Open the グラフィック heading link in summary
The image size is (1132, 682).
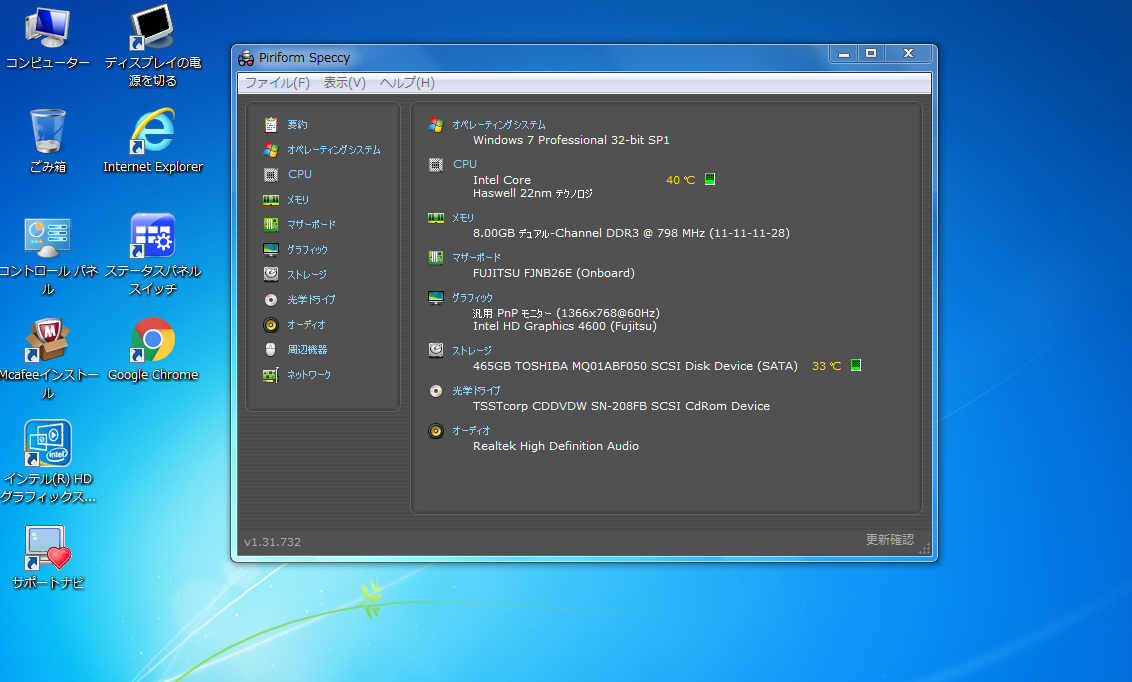click(x=472, y=297)
